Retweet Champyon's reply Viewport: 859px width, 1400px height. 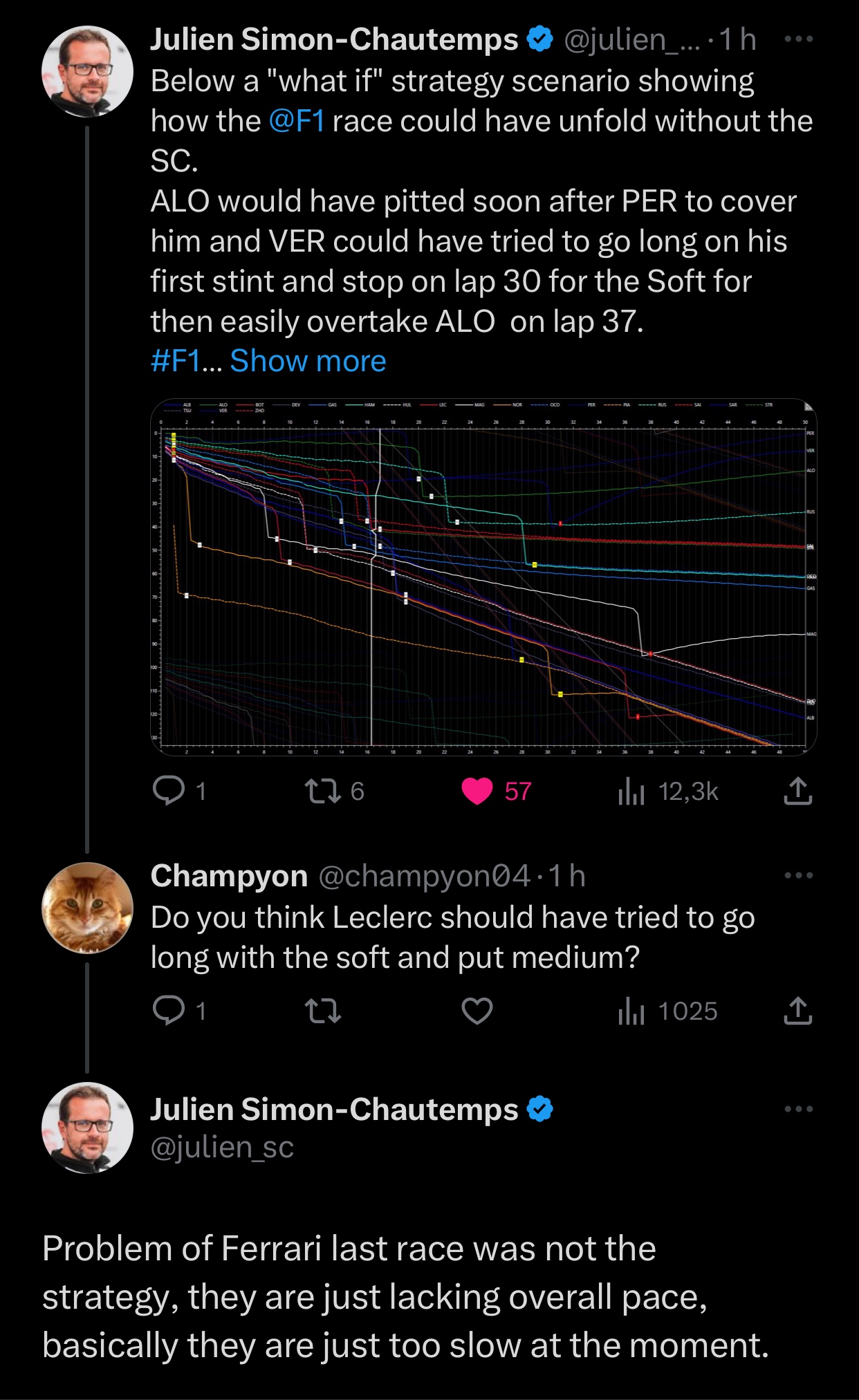[324, 1011]
